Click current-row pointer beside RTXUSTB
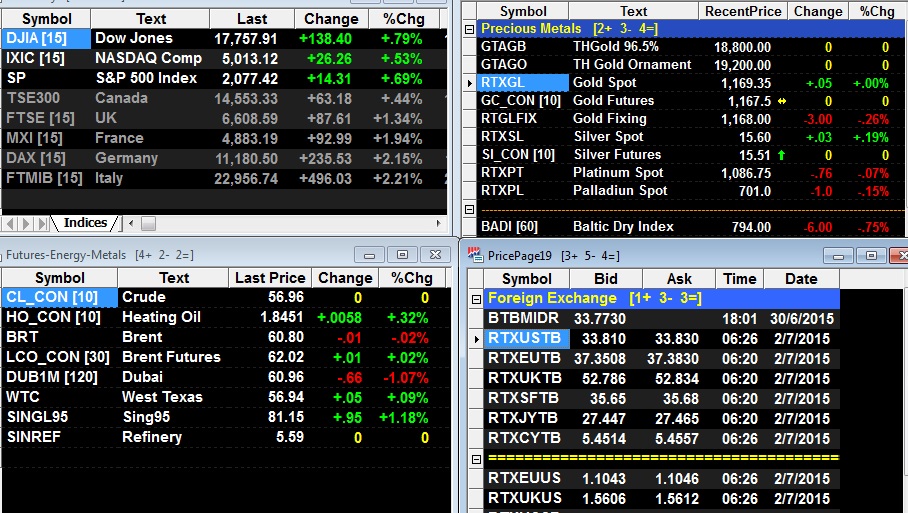The height and width of the screenshot is (513, 908). click(477, 339)
